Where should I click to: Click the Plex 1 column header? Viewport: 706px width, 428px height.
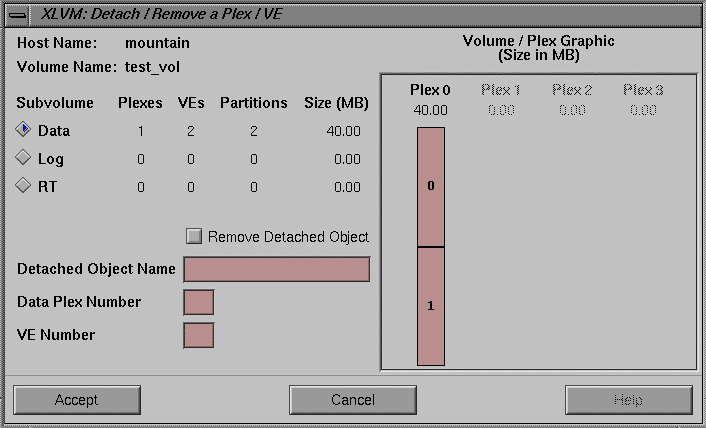(x=501, y=90)
